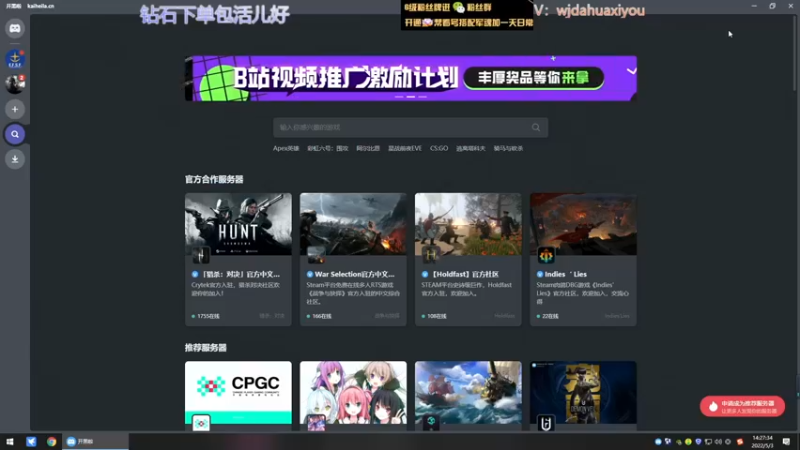Select the 彩虹六号:围攻 suggested tag

click(328, 148)
